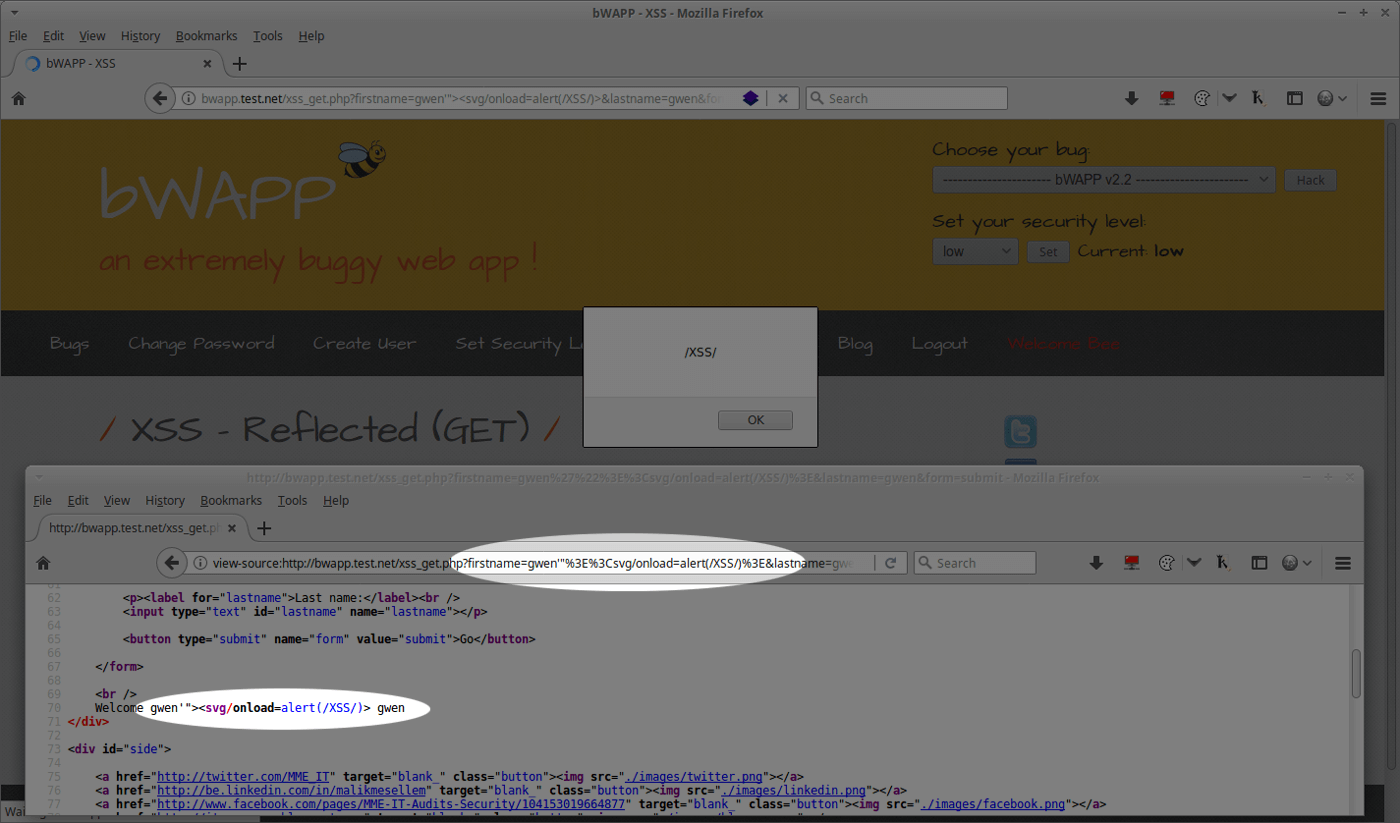Screen dimensions: 1400x823
Task: Show site information in the bWAPP window address bar
Action: click(x=188, y=99)
